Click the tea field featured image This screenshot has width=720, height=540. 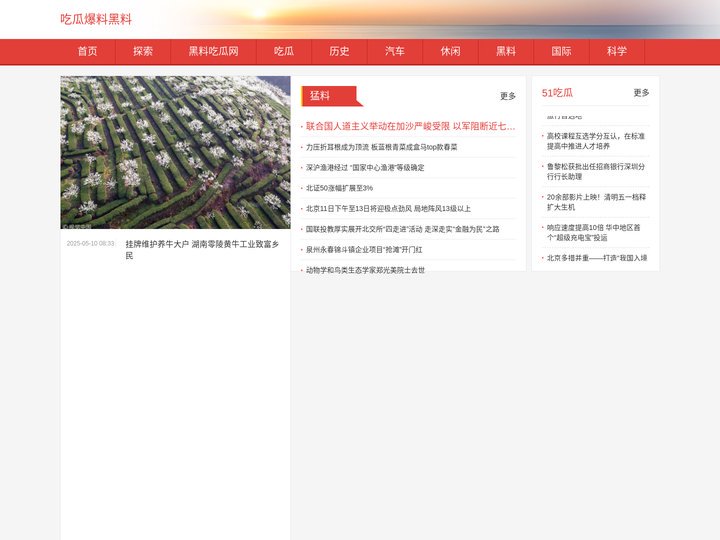[x=175, y=152]
